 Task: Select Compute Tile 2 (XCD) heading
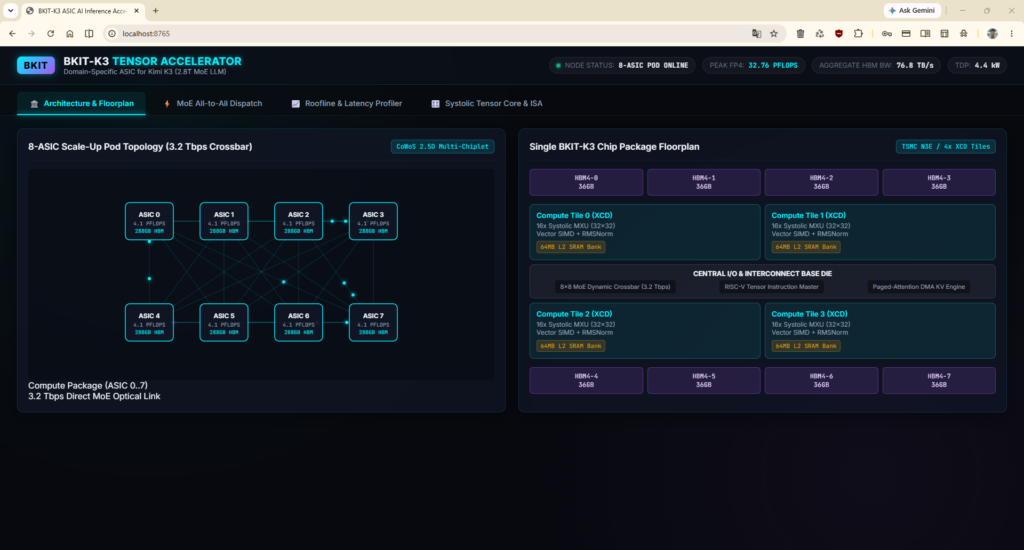pyautogui.click(x=574, y=314)
